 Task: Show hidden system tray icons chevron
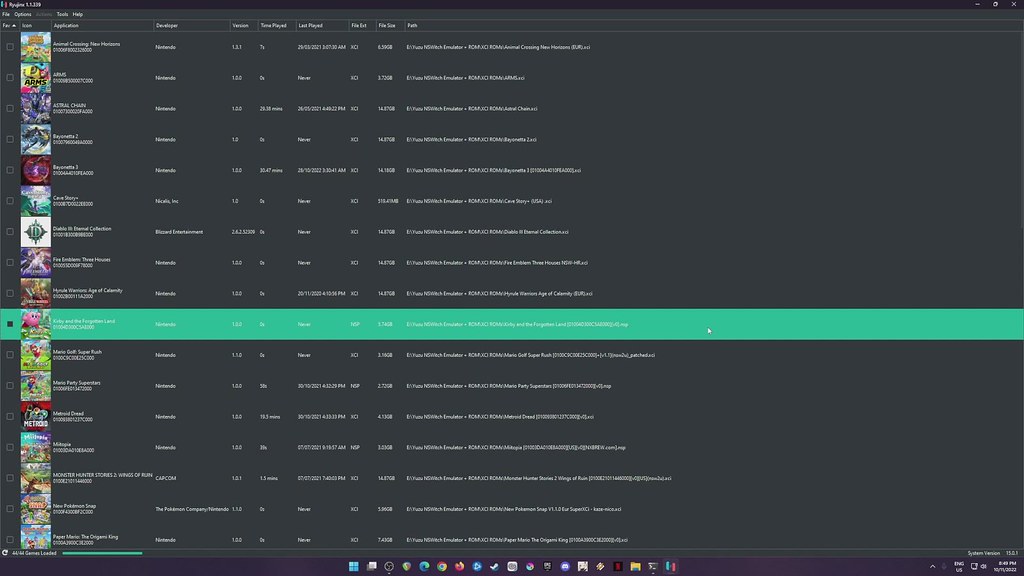coord(933,566)
